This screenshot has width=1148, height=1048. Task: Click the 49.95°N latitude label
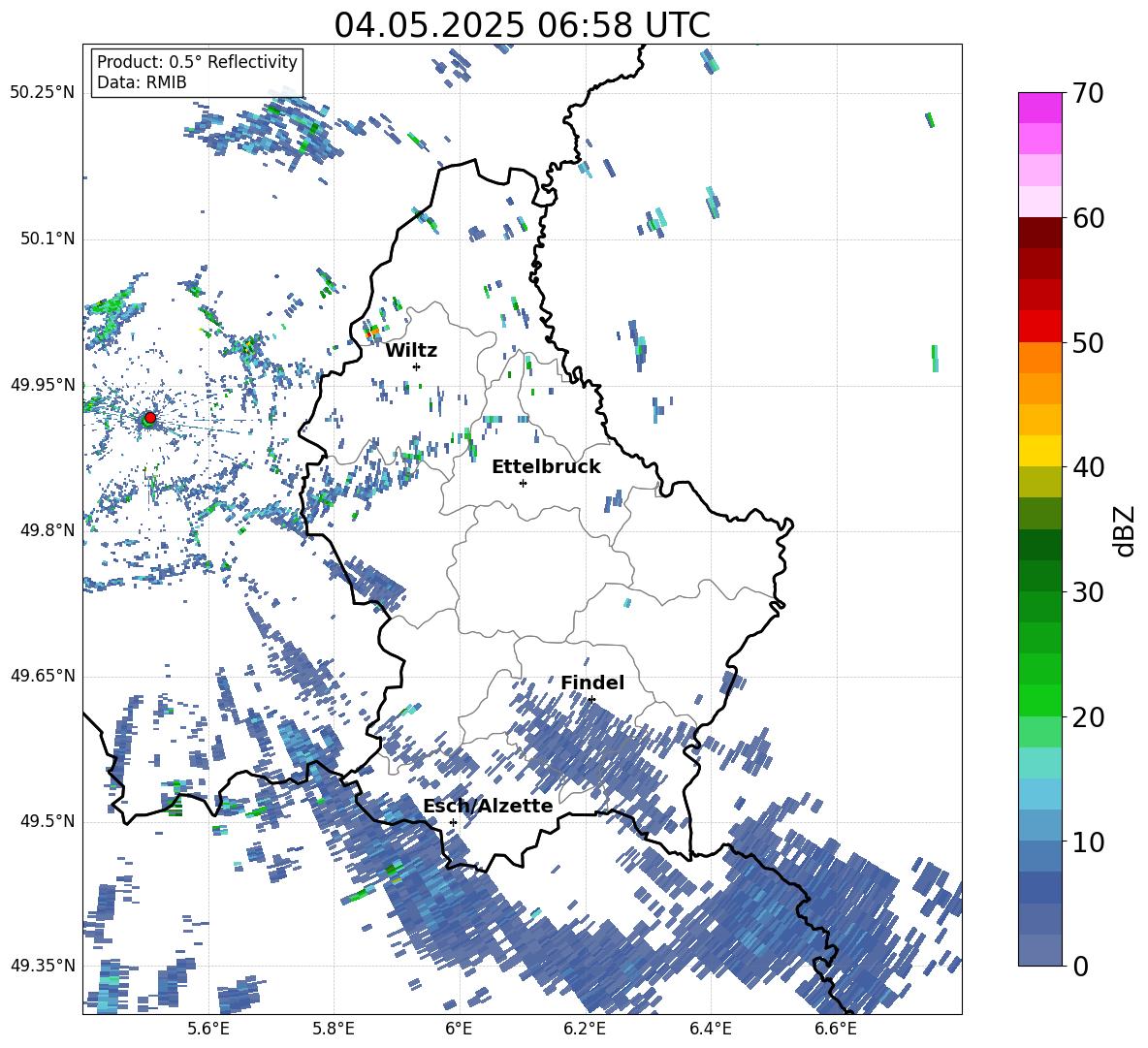(43, 385)
